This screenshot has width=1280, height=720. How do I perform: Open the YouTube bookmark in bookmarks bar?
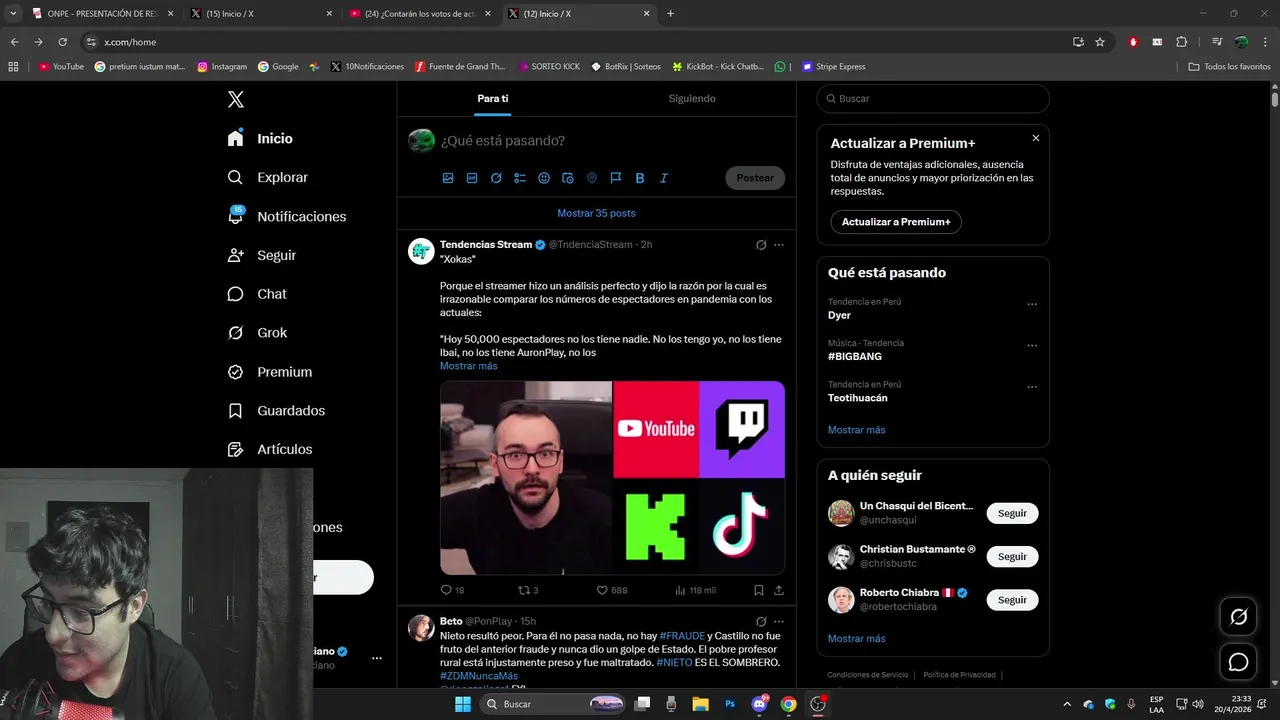61,67
